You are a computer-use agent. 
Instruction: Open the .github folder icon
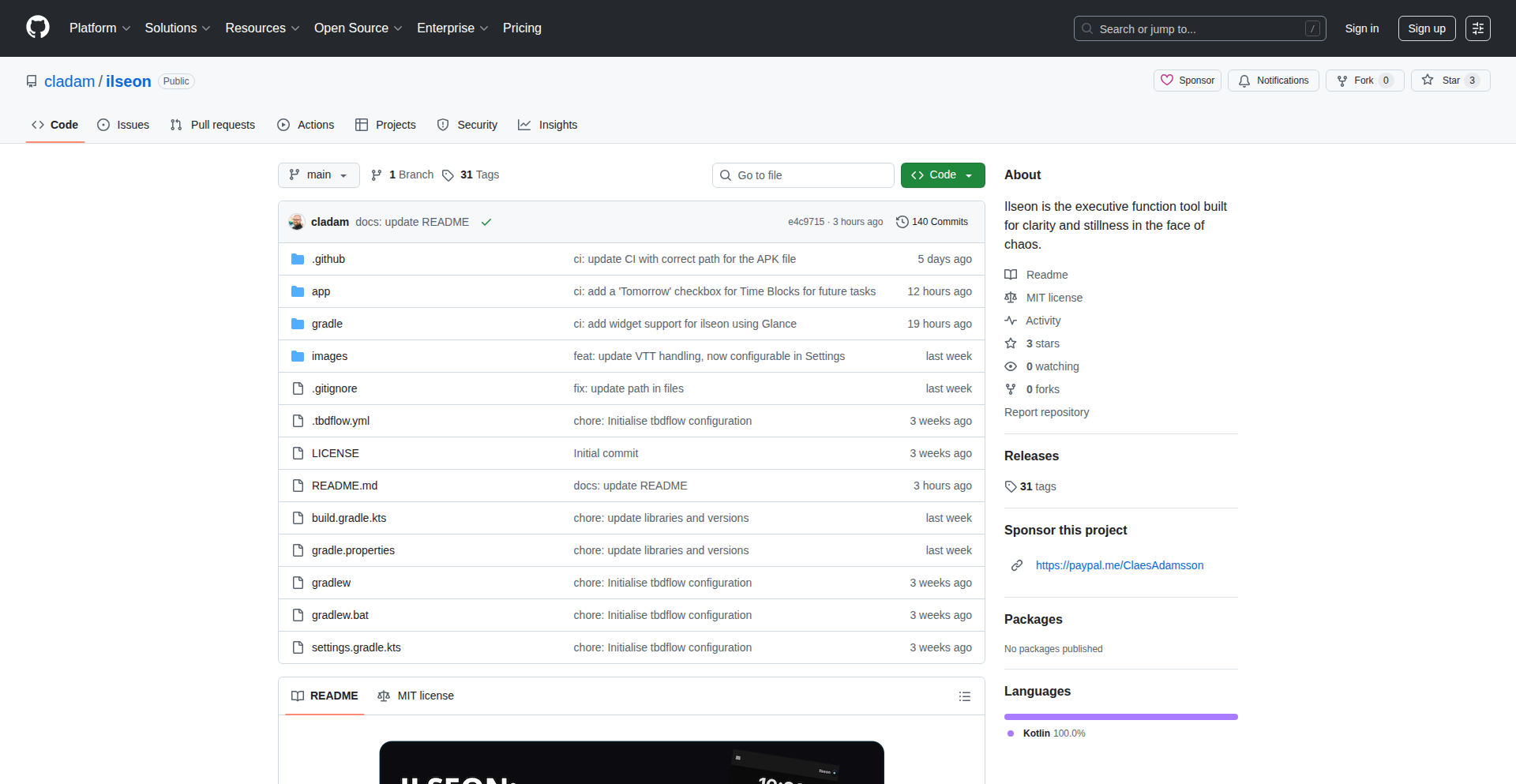298,258
